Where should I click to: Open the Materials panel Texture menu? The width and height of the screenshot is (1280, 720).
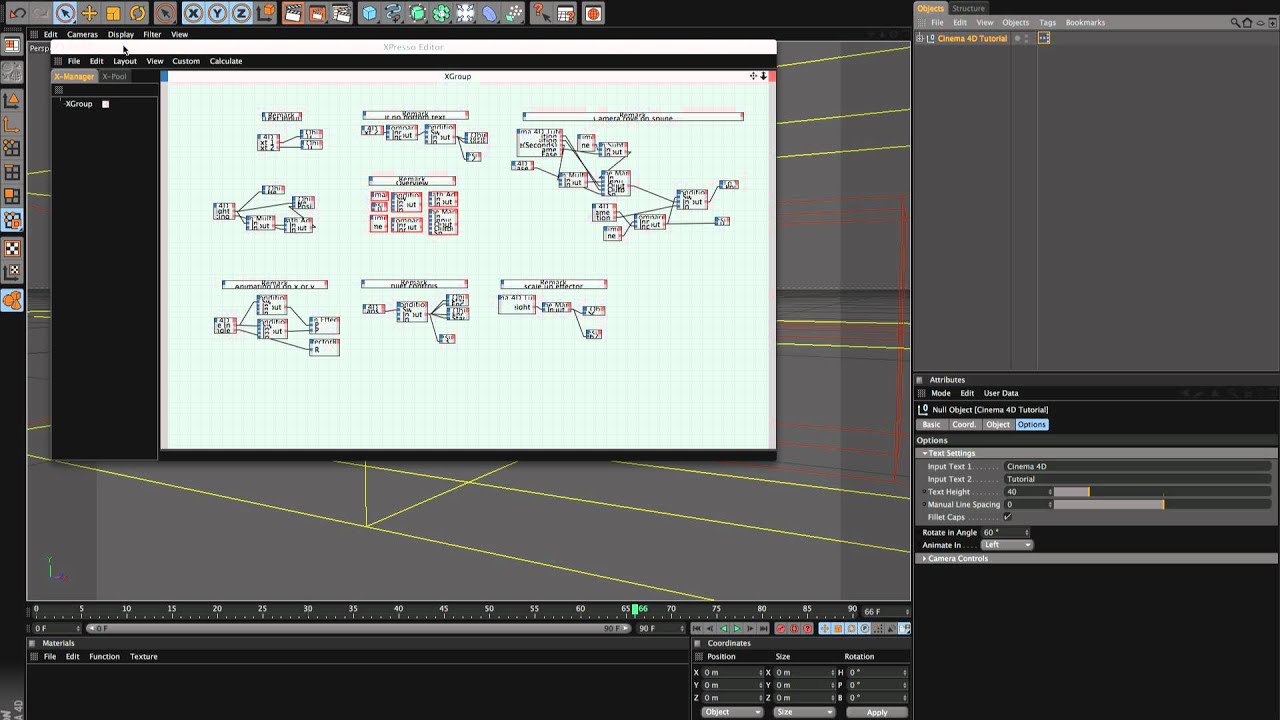coord(144,657)
